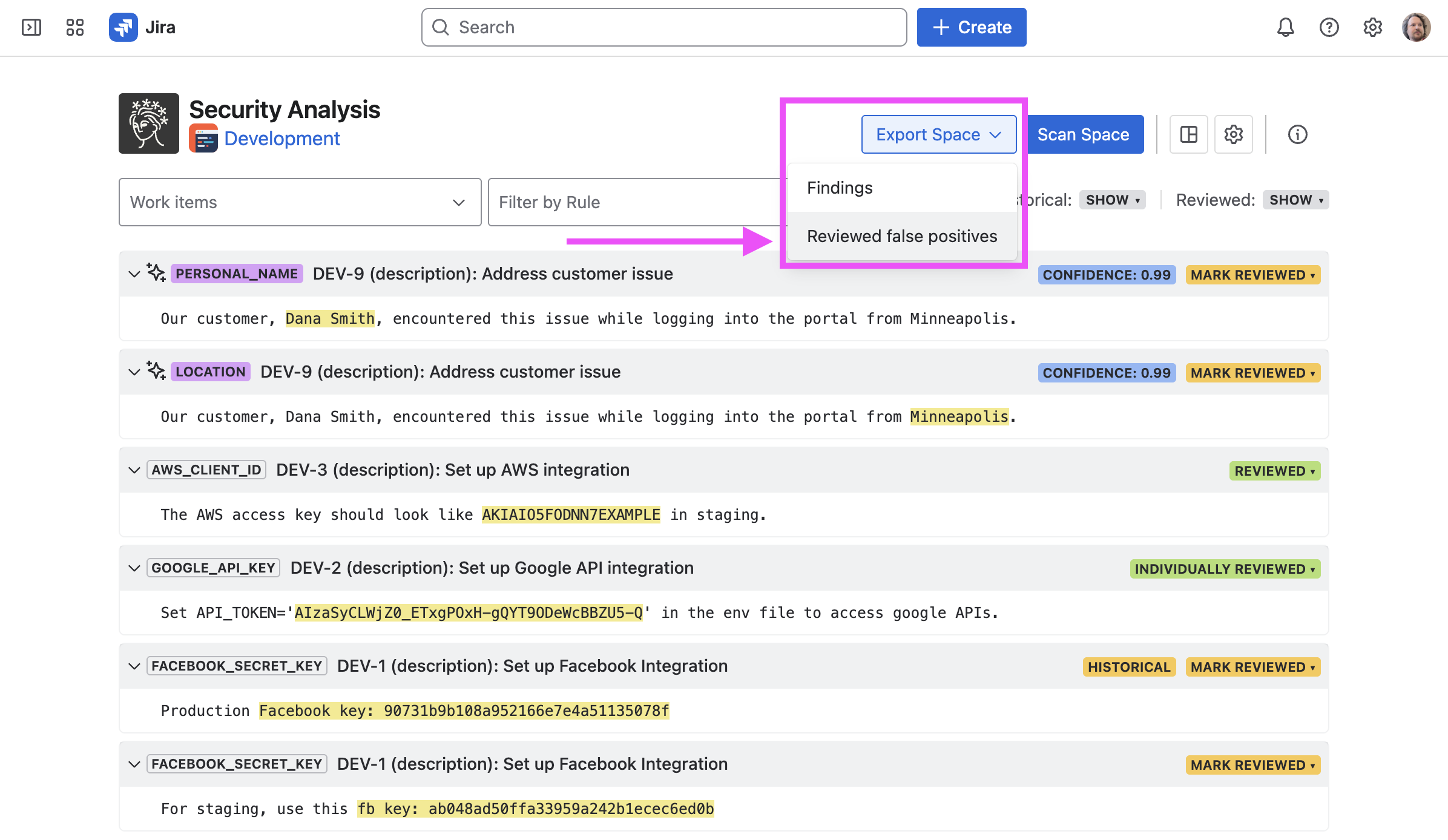Open Mark Reviewed menu for HISTORICAL Facebook finding

tap(1253, 667)
